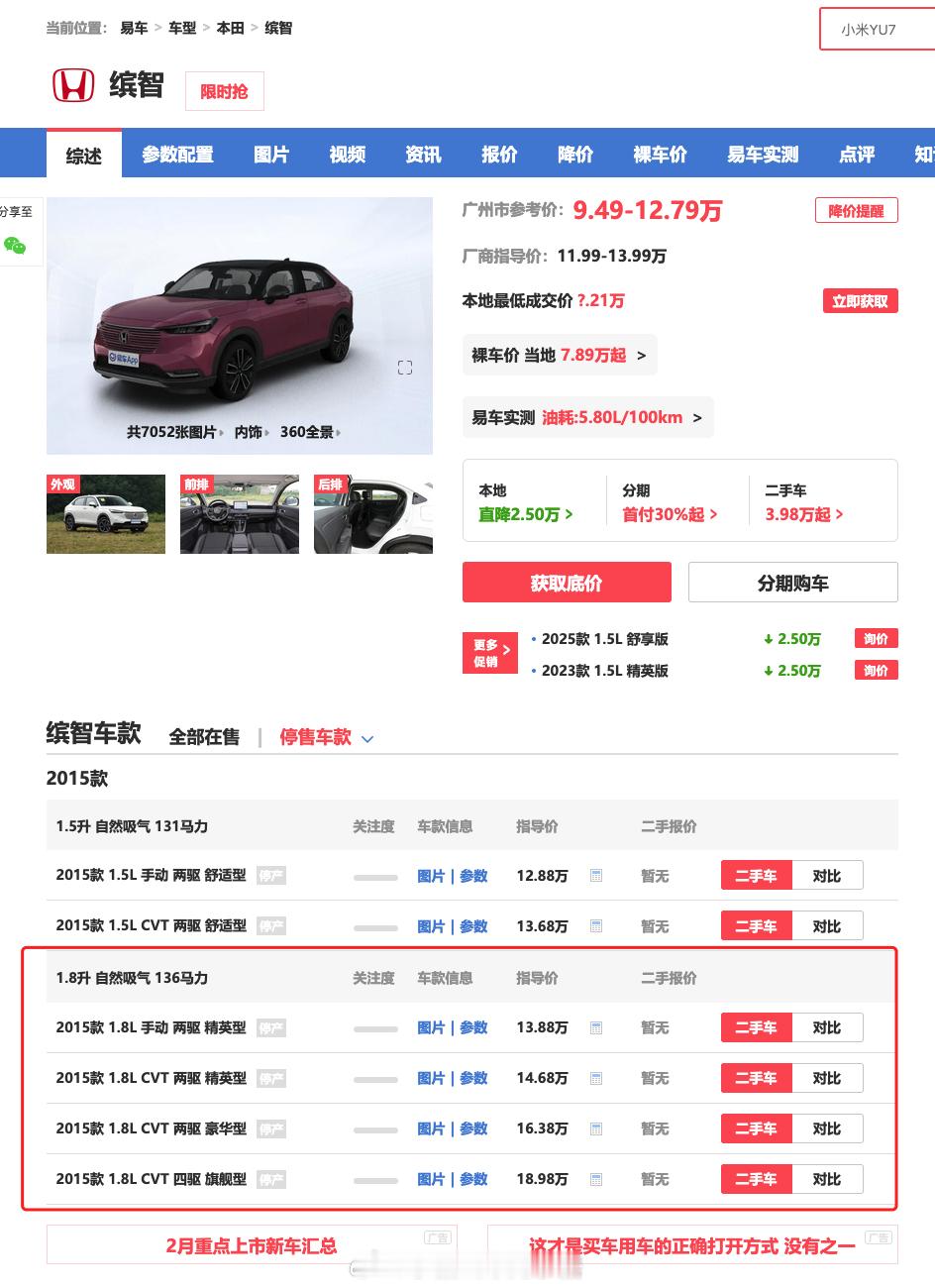The height and width of the screenshot is (1288, 935).
Task: Switch to 综述 tab
Action: coord(84,155)
